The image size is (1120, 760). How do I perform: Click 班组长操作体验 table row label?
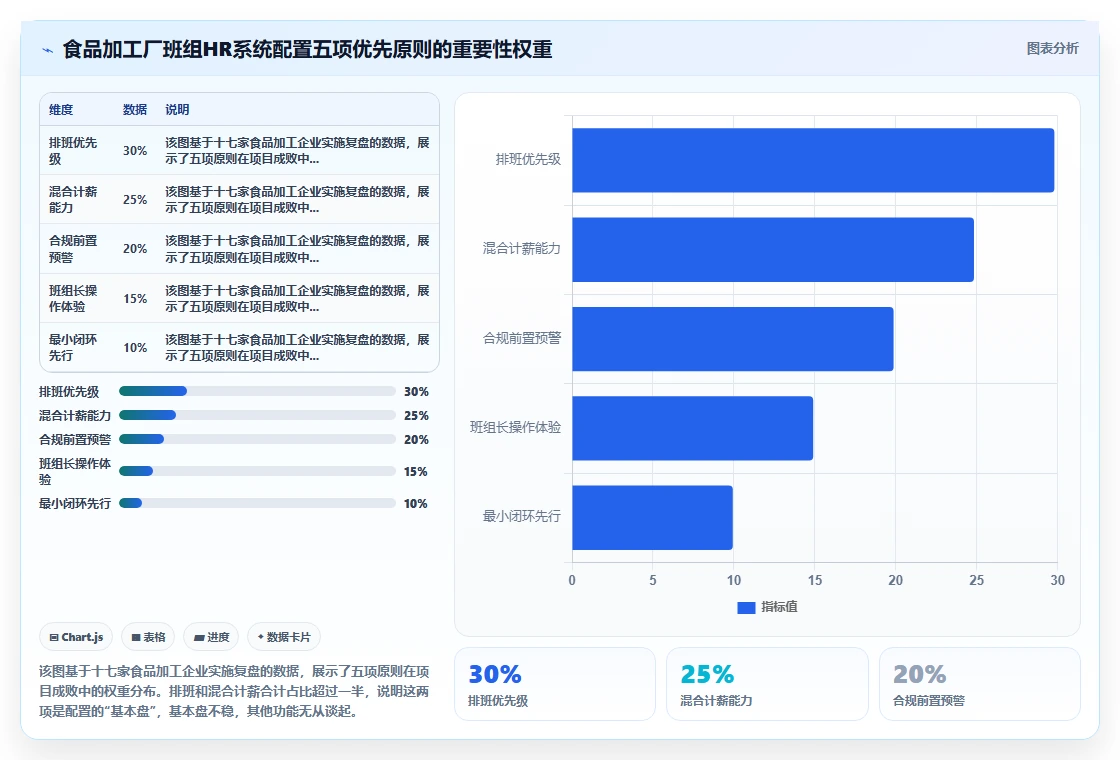pyautogui.click(x=73, y=299)
